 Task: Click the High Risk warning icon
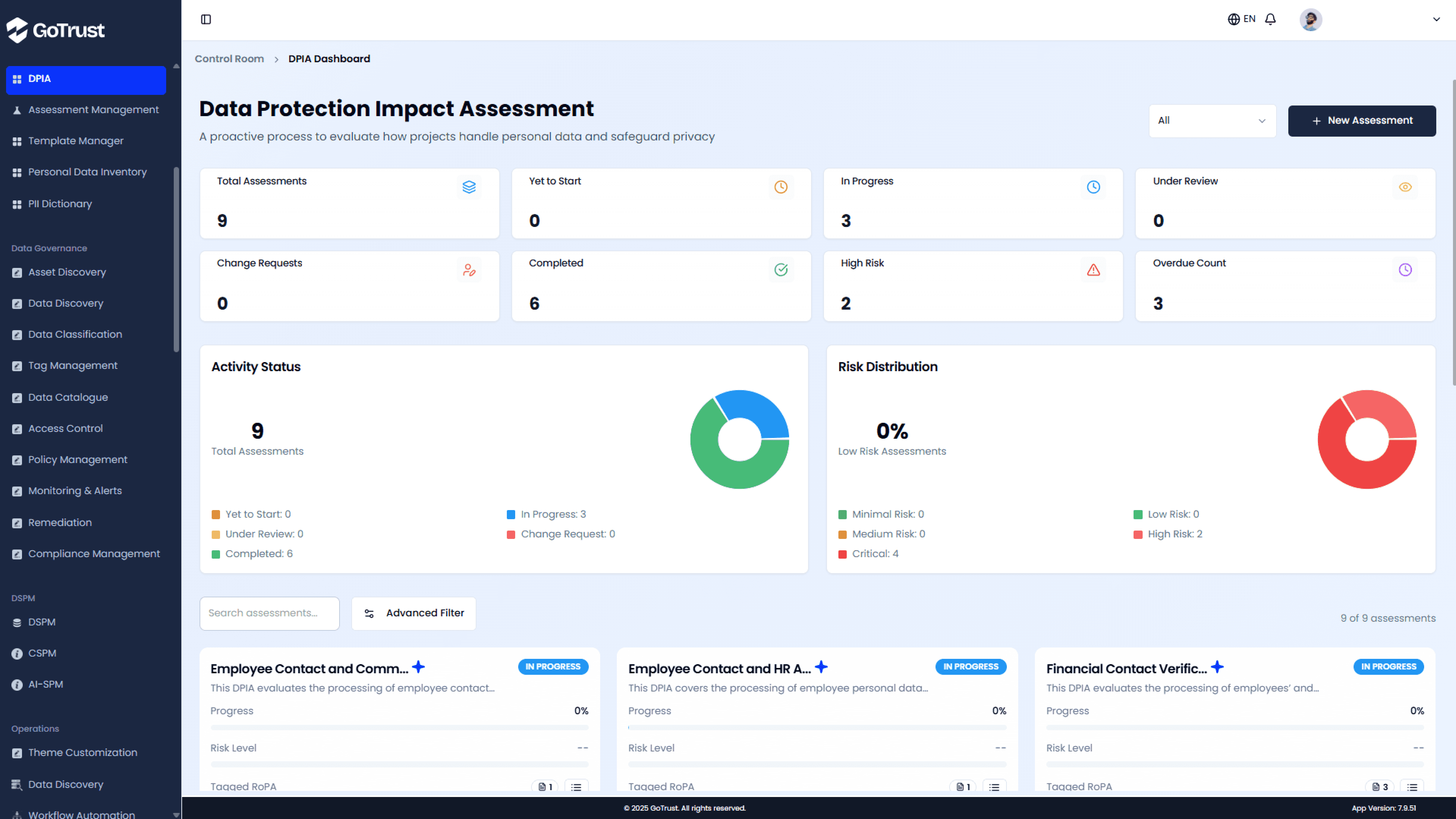point(1093,270)
